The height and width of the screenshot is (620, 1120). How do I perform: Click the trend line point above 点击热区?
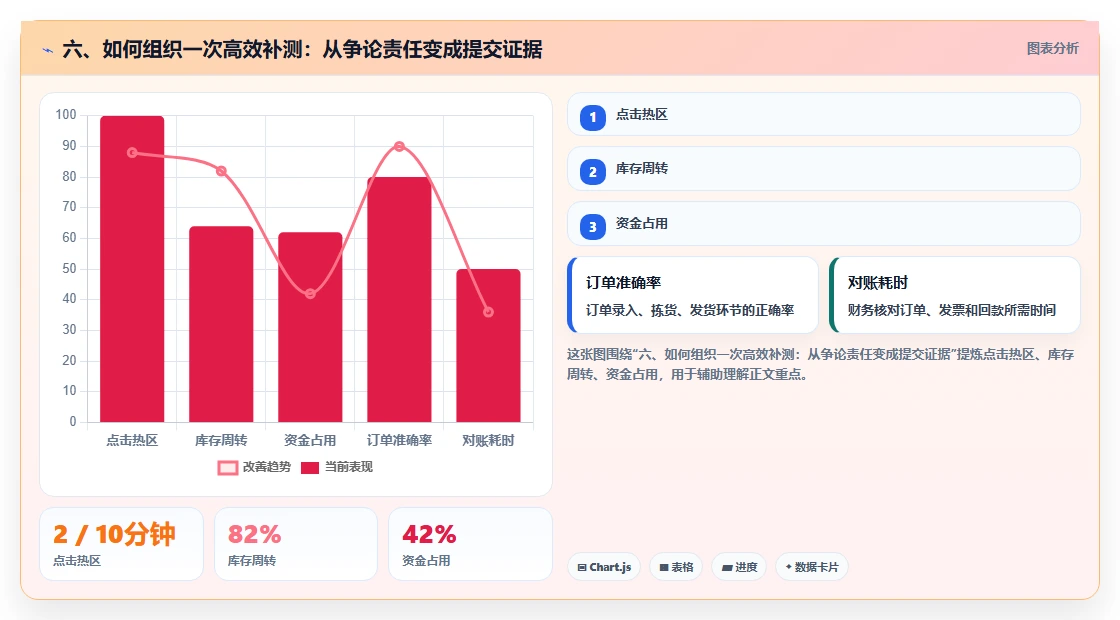pos(132,153)
